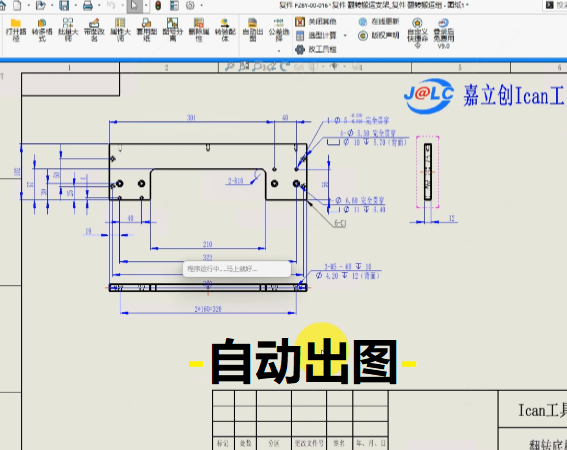
Task: Expand the dropdown arrow beside 选型计算
Action: [345, 35]
